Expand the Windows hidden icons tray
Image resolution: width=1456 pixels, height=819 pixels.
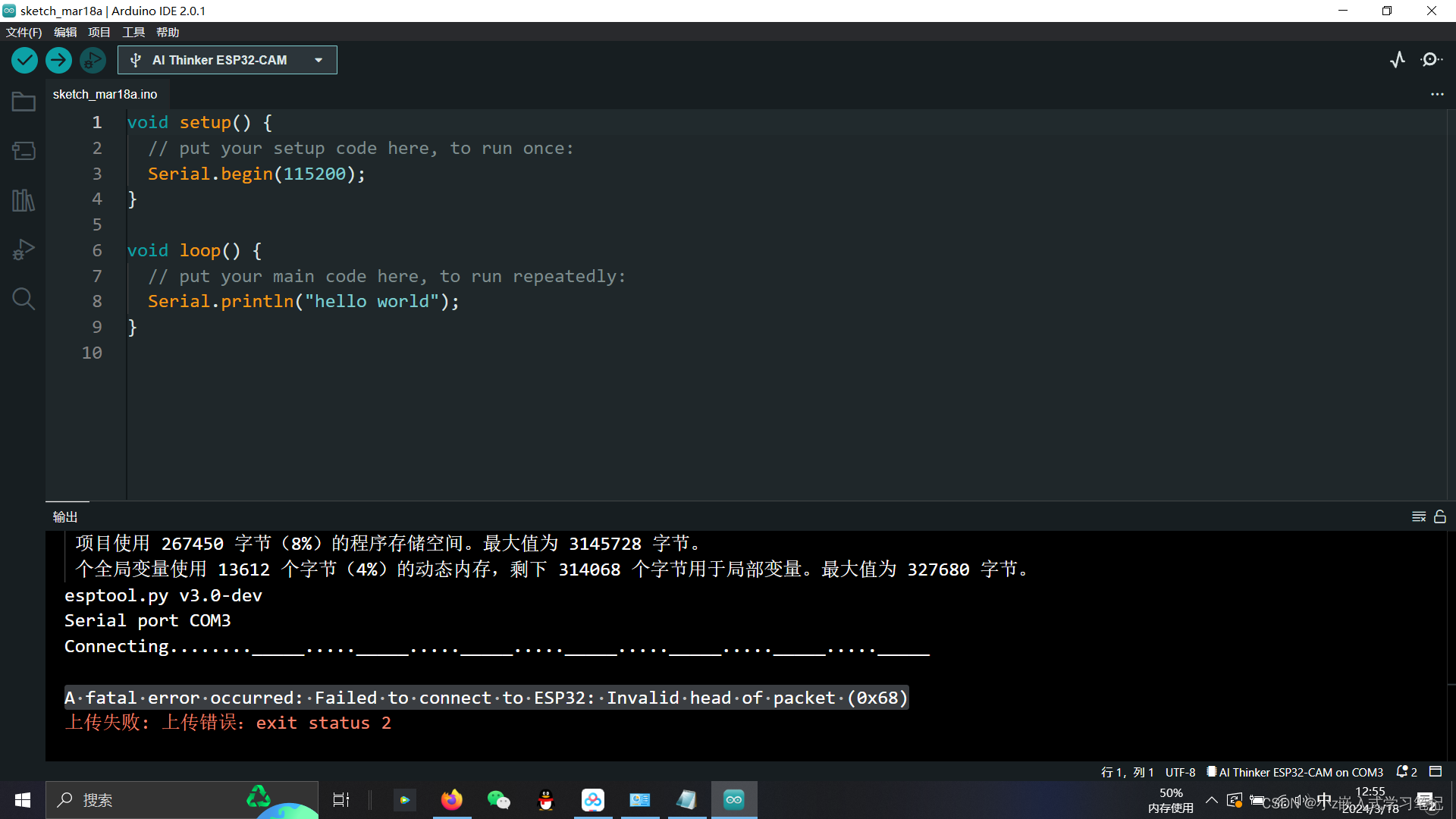[1211, 799]
